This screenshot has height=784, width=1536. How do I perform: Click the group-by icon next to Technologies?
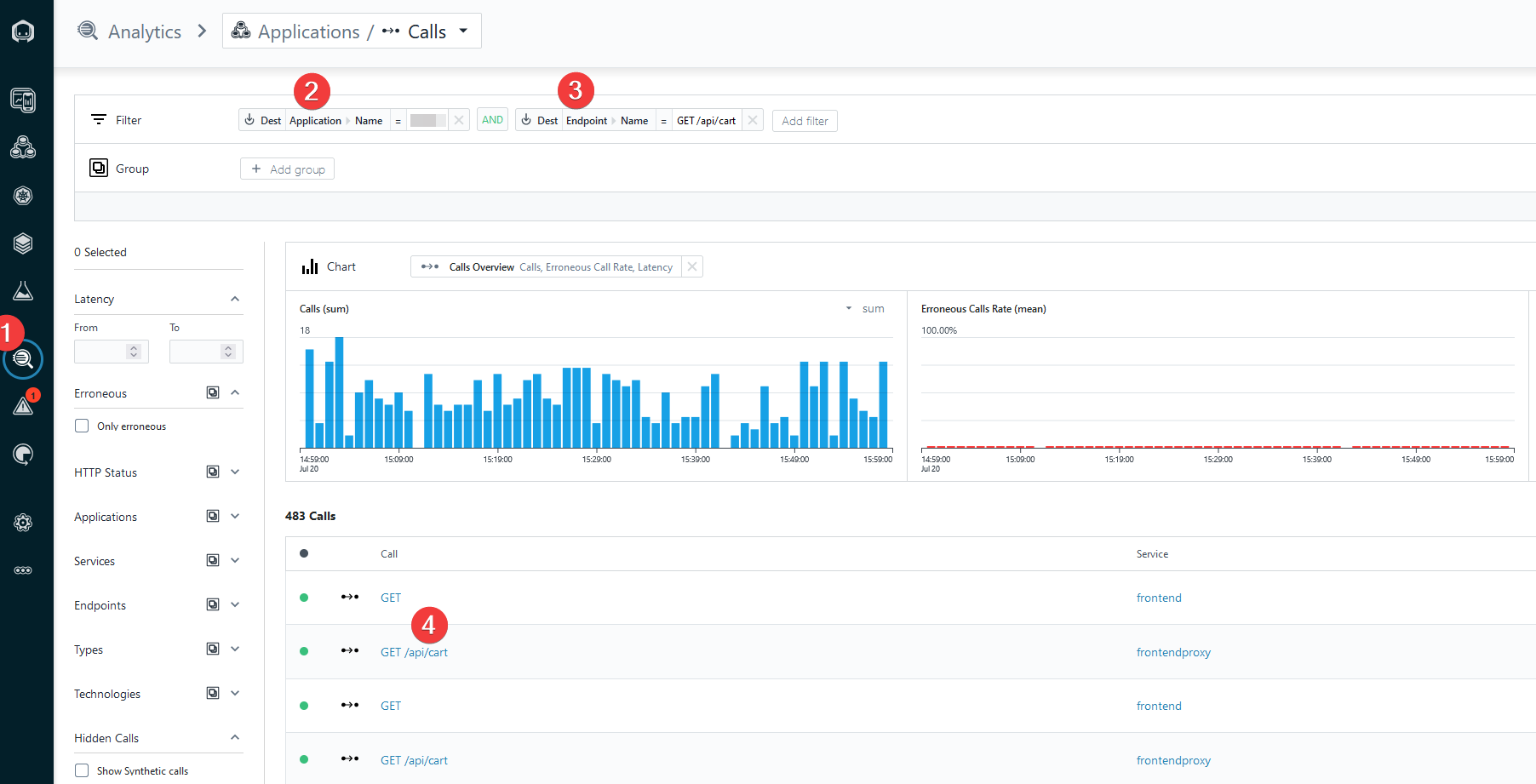(x=213, y=693)
